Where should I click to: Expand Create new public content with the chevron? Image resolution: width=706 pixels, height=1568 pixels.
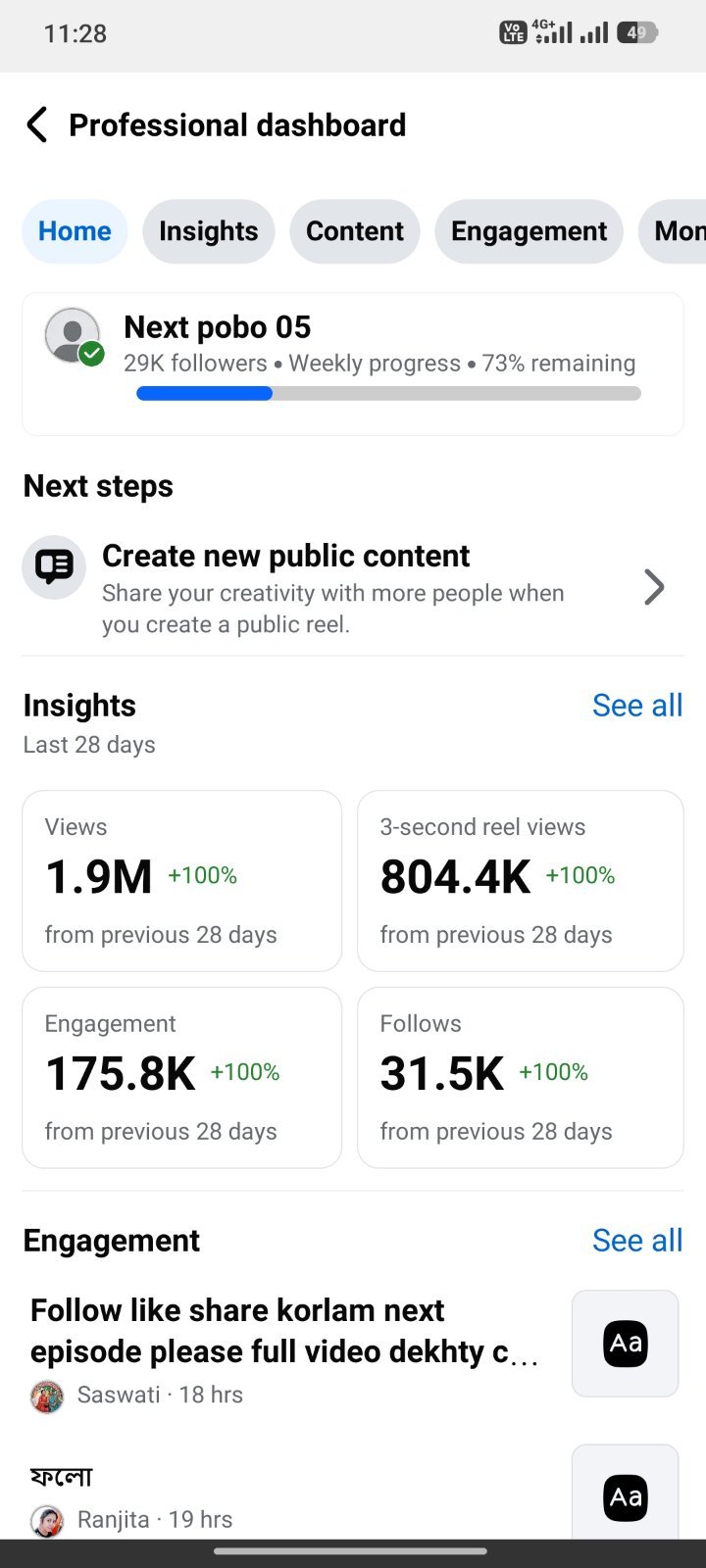[x=654, y=587]
